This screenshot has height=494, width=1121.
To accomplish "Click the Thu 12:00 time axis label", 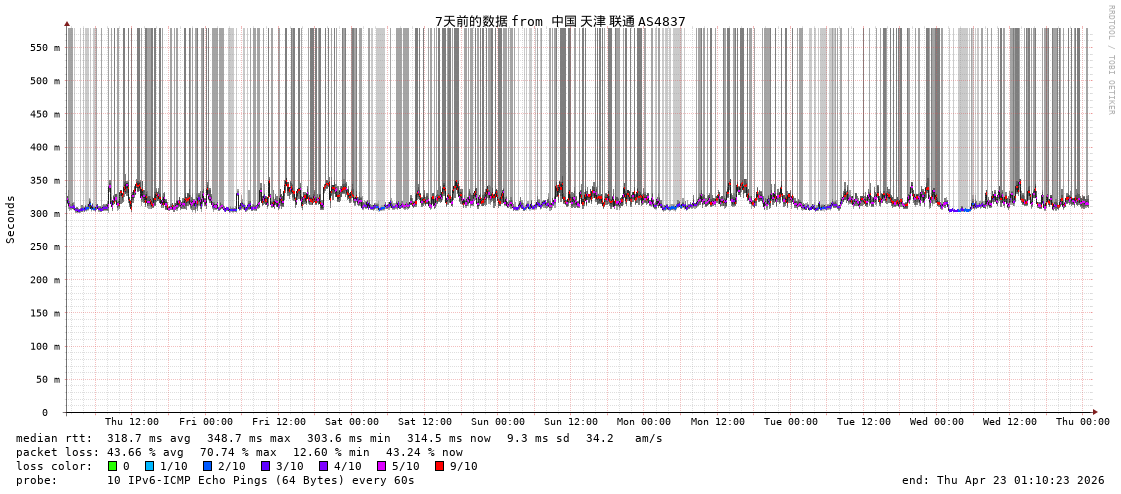I will [x=132, y=422].
